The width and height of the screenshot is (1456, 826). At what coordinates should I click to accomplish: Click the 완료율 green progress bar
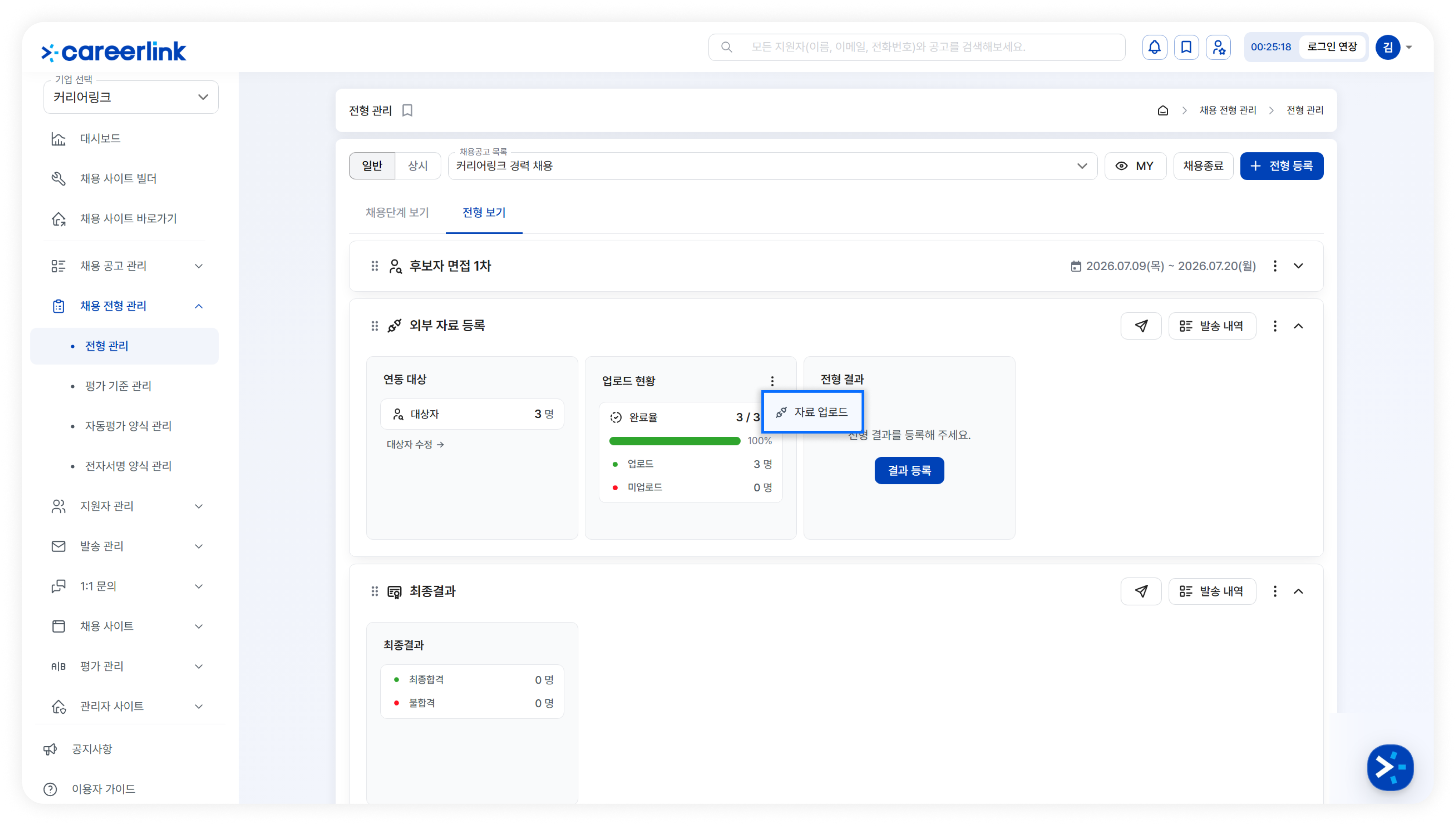(x=674, y=441)
